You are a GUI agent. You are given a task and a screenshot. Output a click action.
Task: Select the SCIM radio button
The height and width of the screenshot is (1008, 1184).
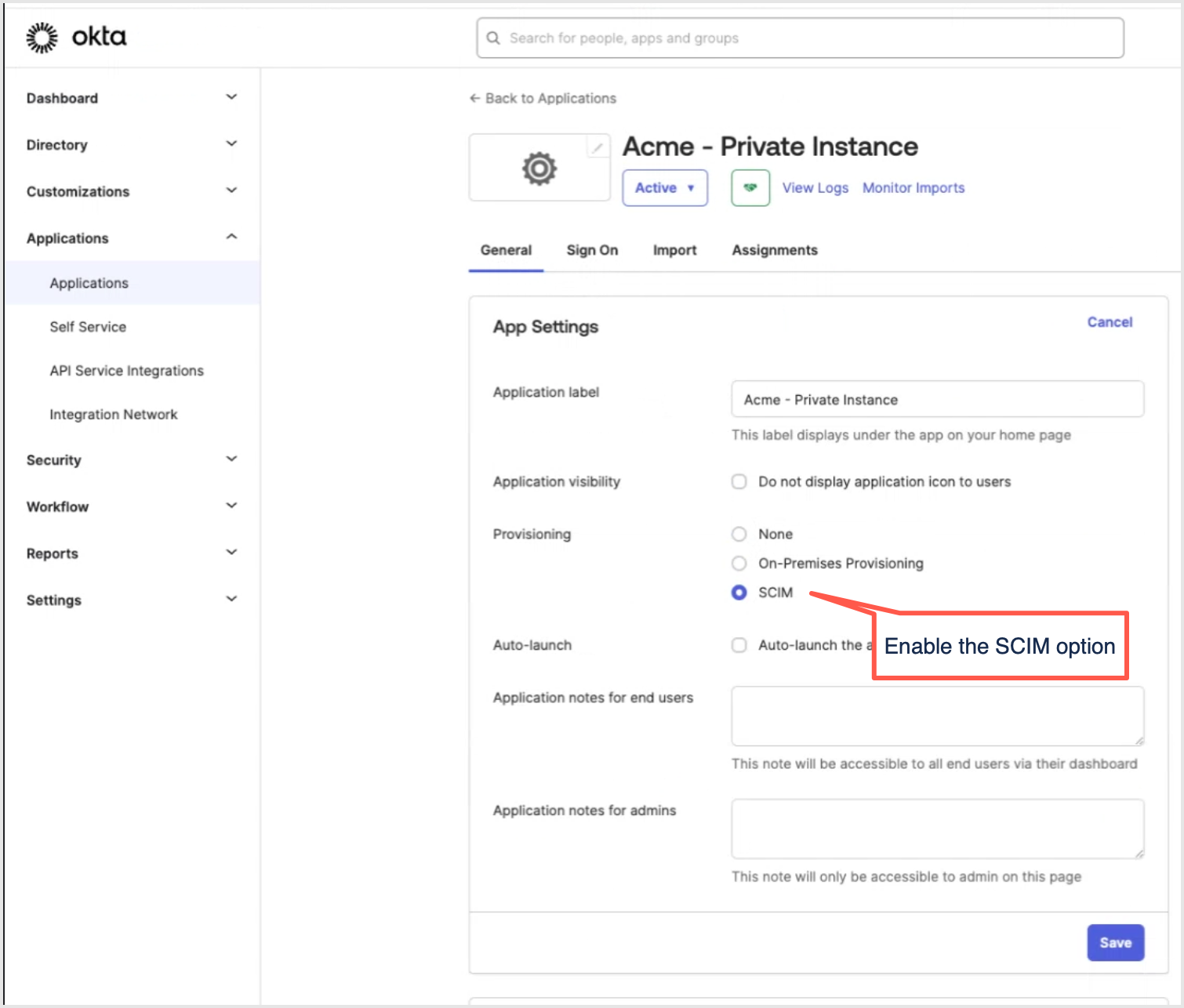click(x=739, y=593)
